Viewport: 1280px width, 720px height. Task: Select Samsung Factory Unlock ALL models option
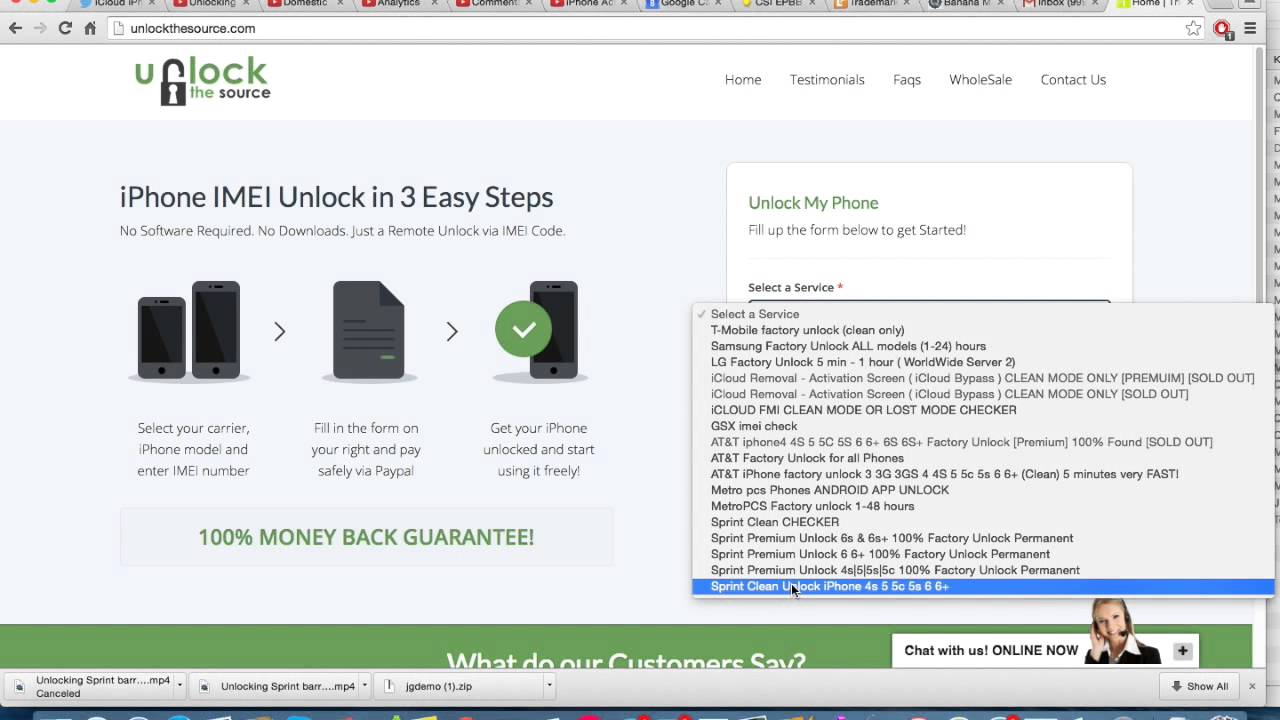click(x=983, y=346)
